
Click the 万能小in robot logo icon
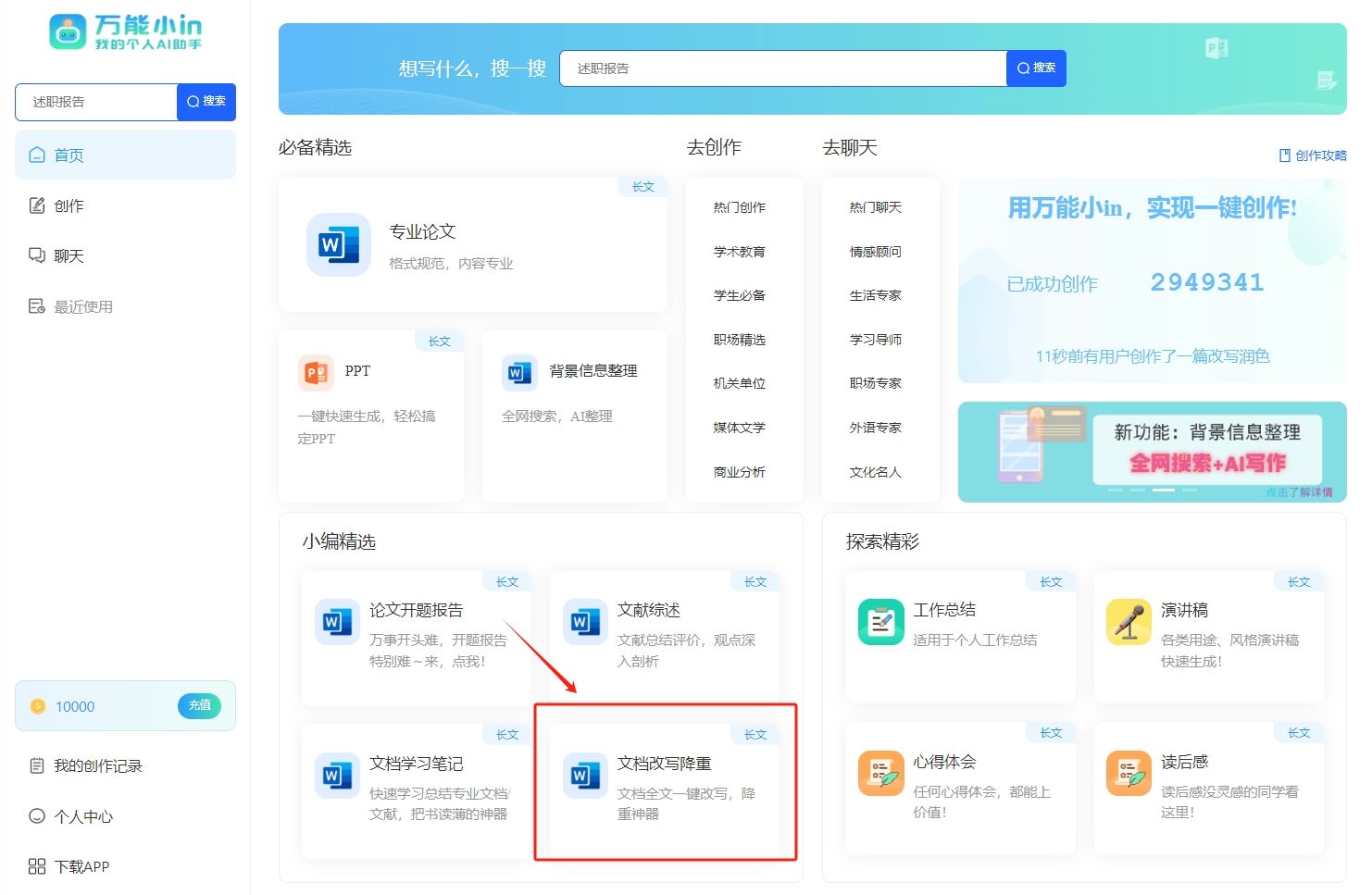[67, 31]
